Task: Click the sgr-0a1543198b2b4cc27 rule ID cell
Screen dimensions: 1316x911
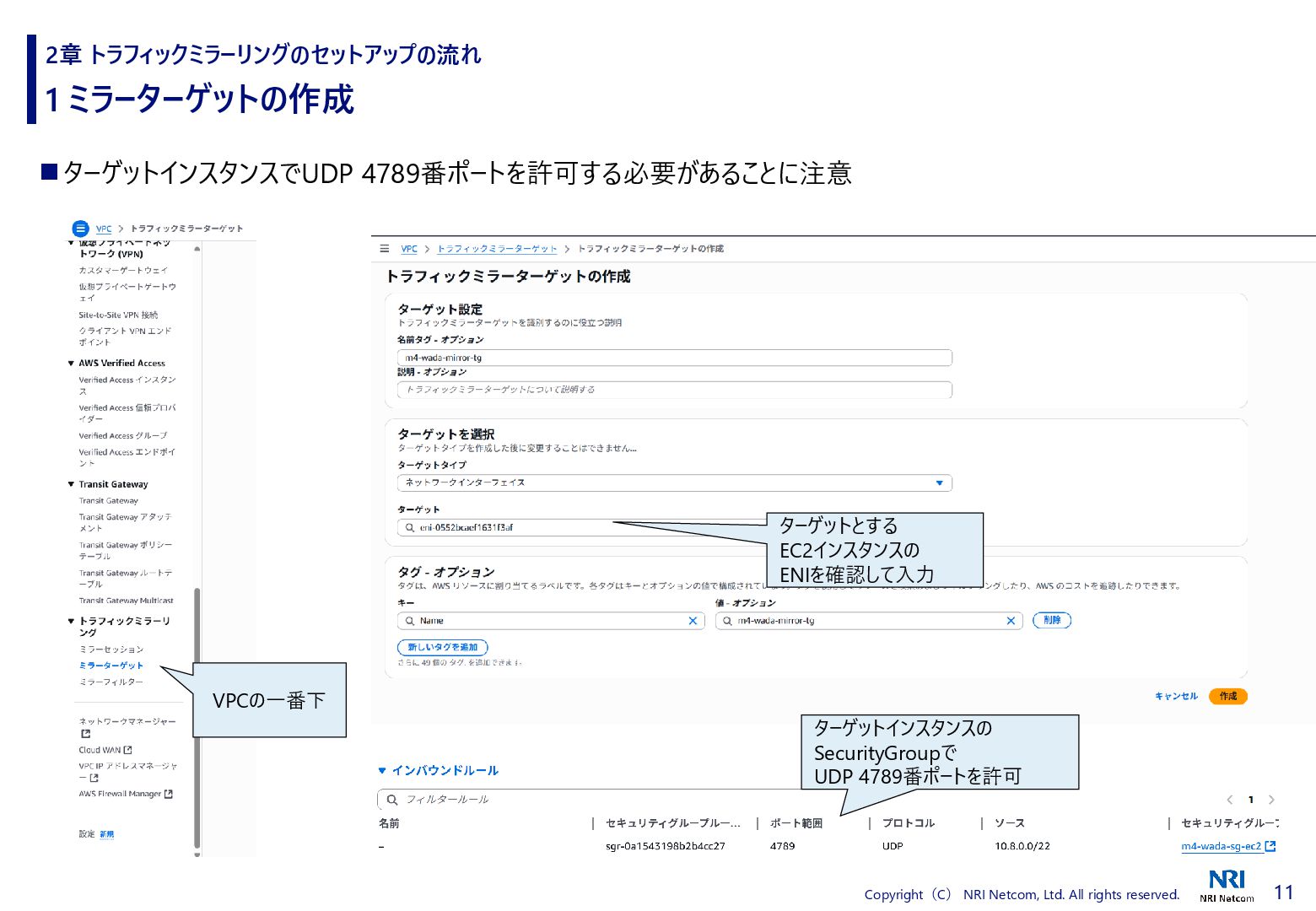Action: (x=665, y=846)
